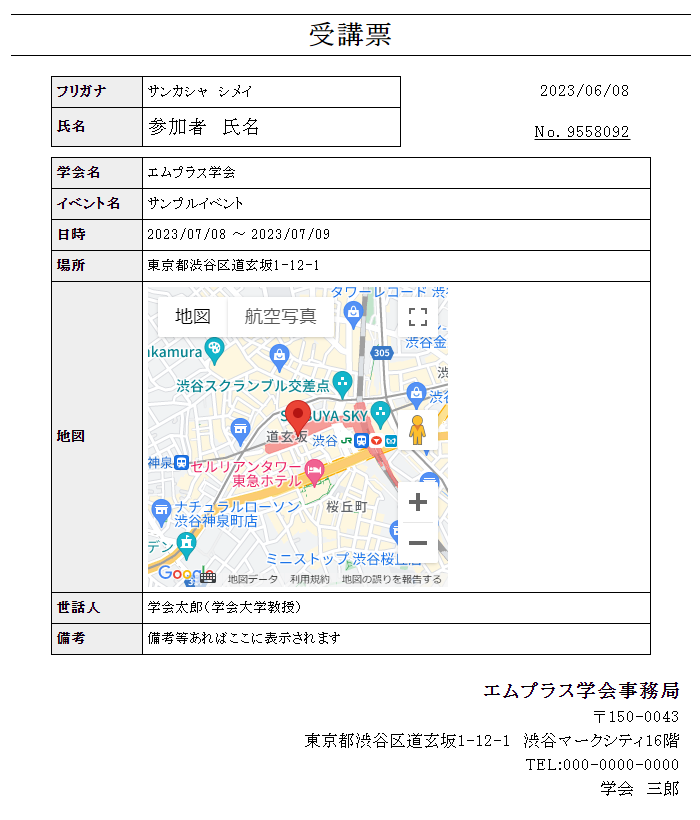700x820 pixels.
Task: Switch the map to 地図 view
Action: 192,316
